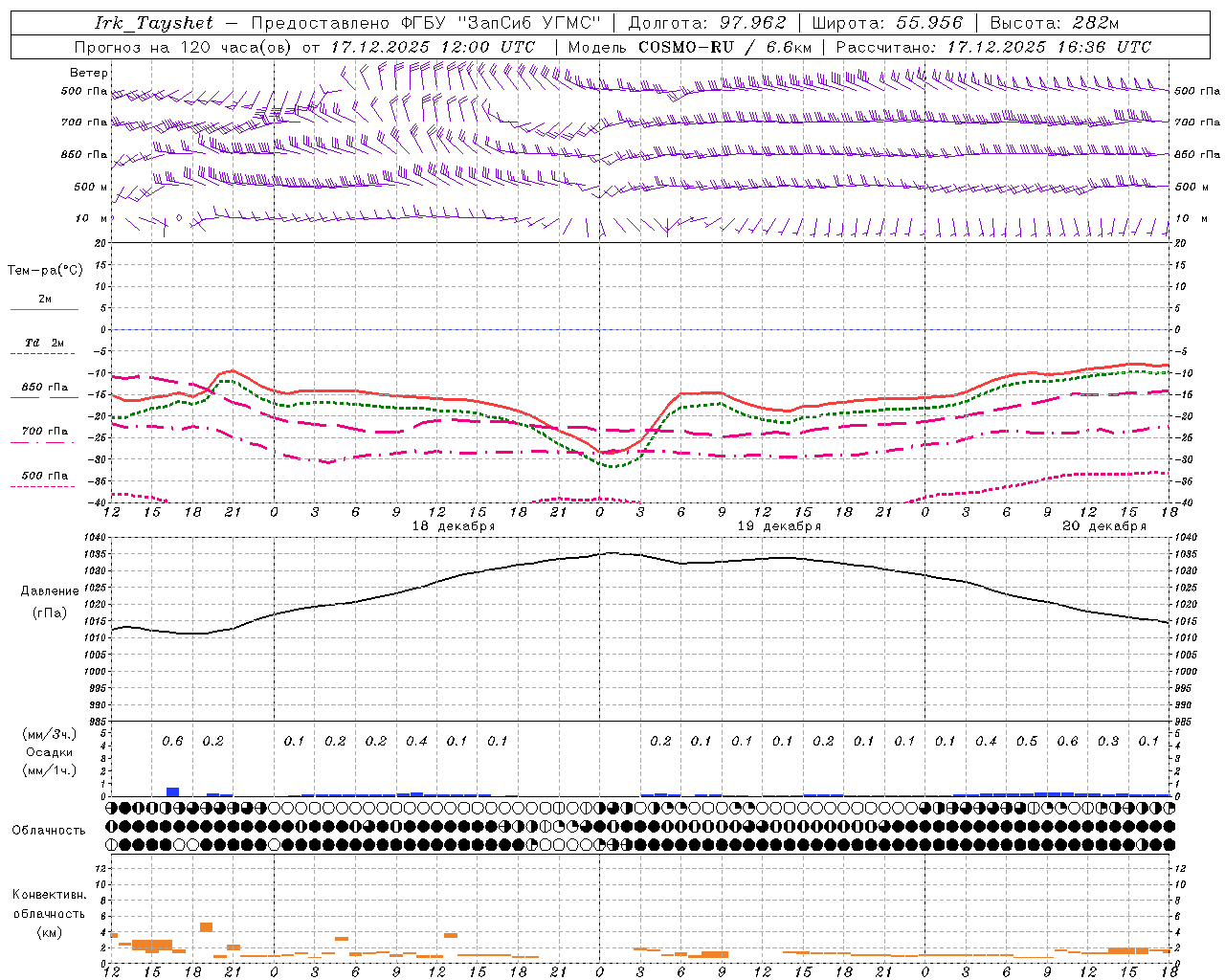Click the Давление panel label
Screen dimensions: 1225x980
click(x=50, y=591)
